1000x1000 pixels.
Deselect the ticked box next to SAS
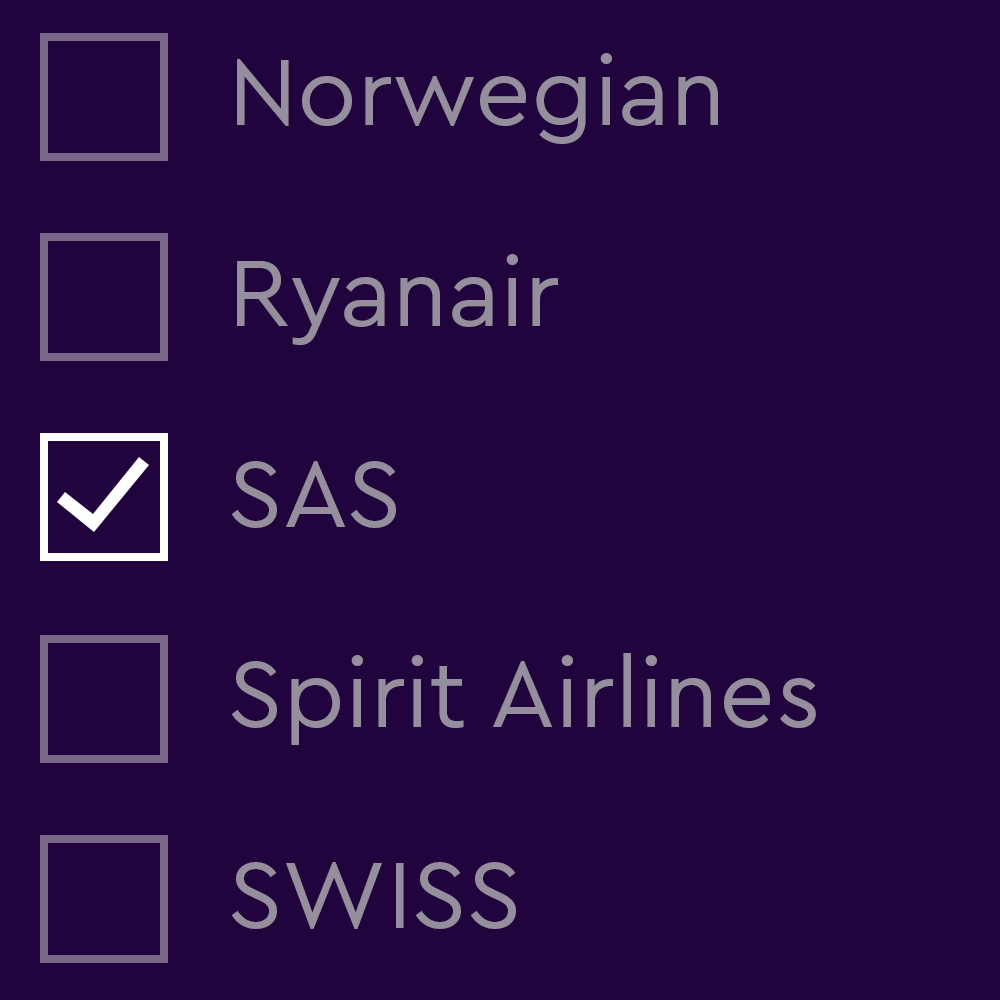pyautogui.click(x=104, y=497)
